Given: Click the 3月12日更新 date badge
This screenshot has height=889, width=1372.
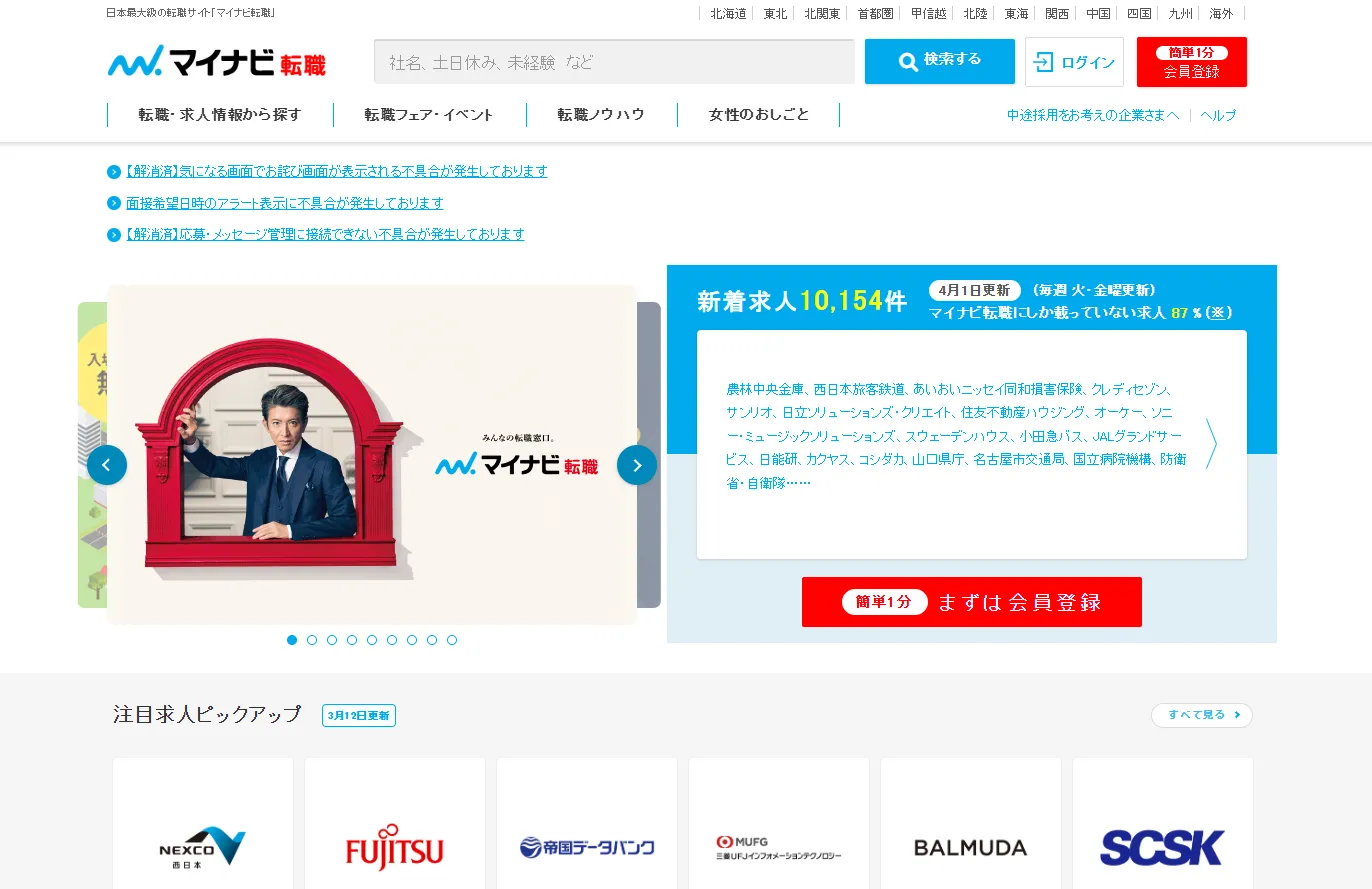Looking at the screenshot, I should (359, 716).
